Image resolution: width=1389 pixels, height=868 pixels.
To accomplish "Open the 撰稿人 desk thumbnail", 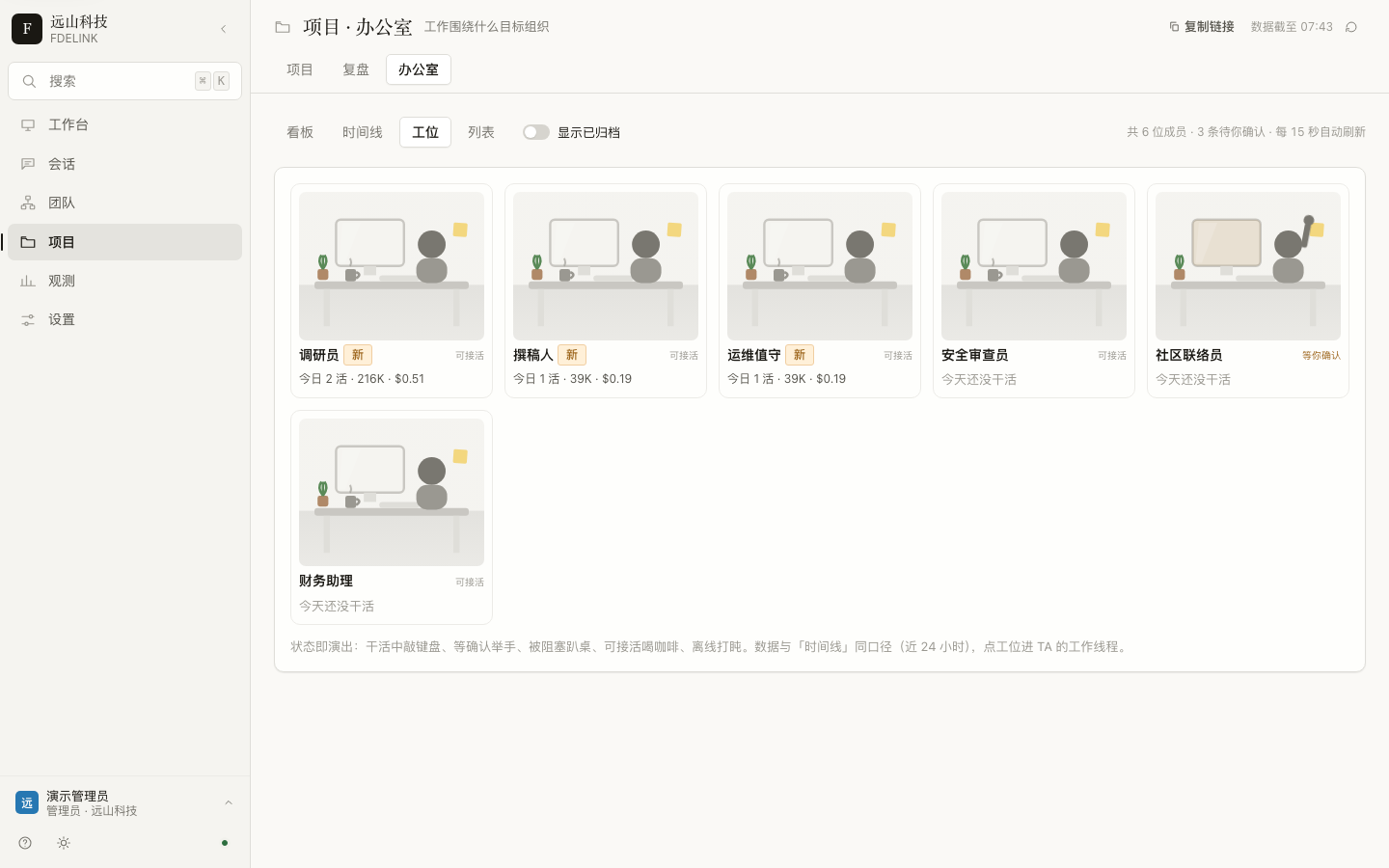I will tap(606, 266).
